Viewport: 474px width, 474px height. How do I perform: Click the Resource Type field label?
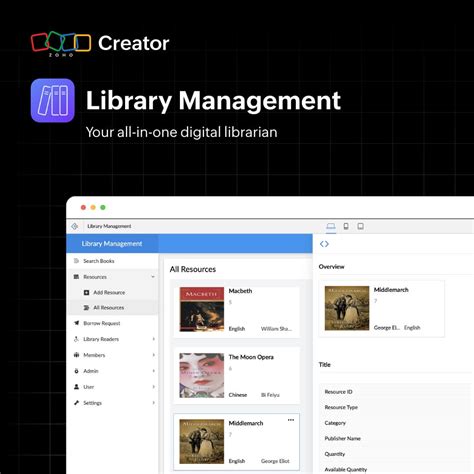(341, 407)
